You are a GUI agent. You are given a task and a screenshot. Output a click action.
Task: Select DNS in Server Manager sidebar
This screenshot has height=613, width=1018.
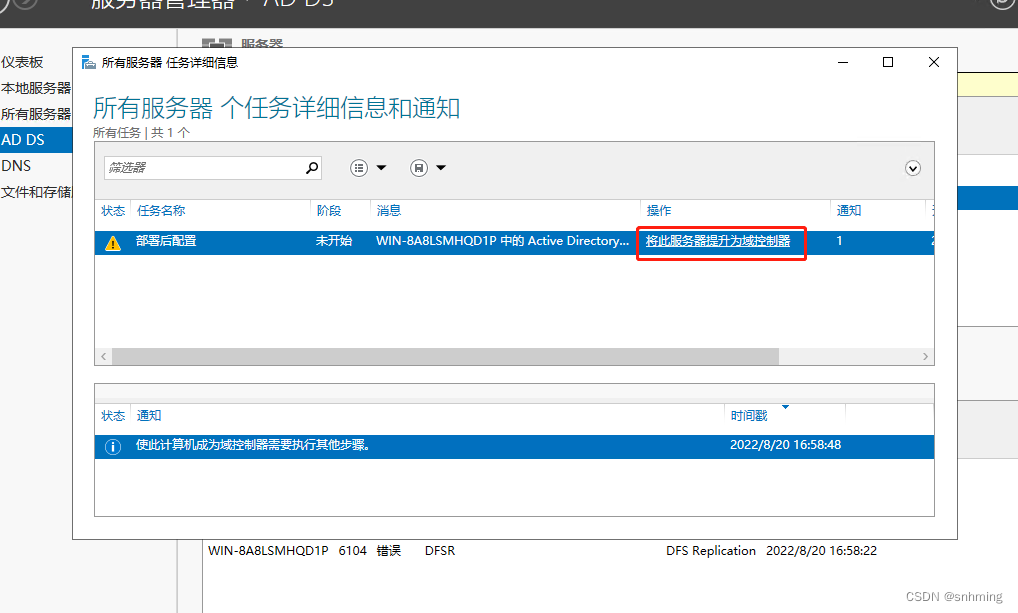point(16,166)
